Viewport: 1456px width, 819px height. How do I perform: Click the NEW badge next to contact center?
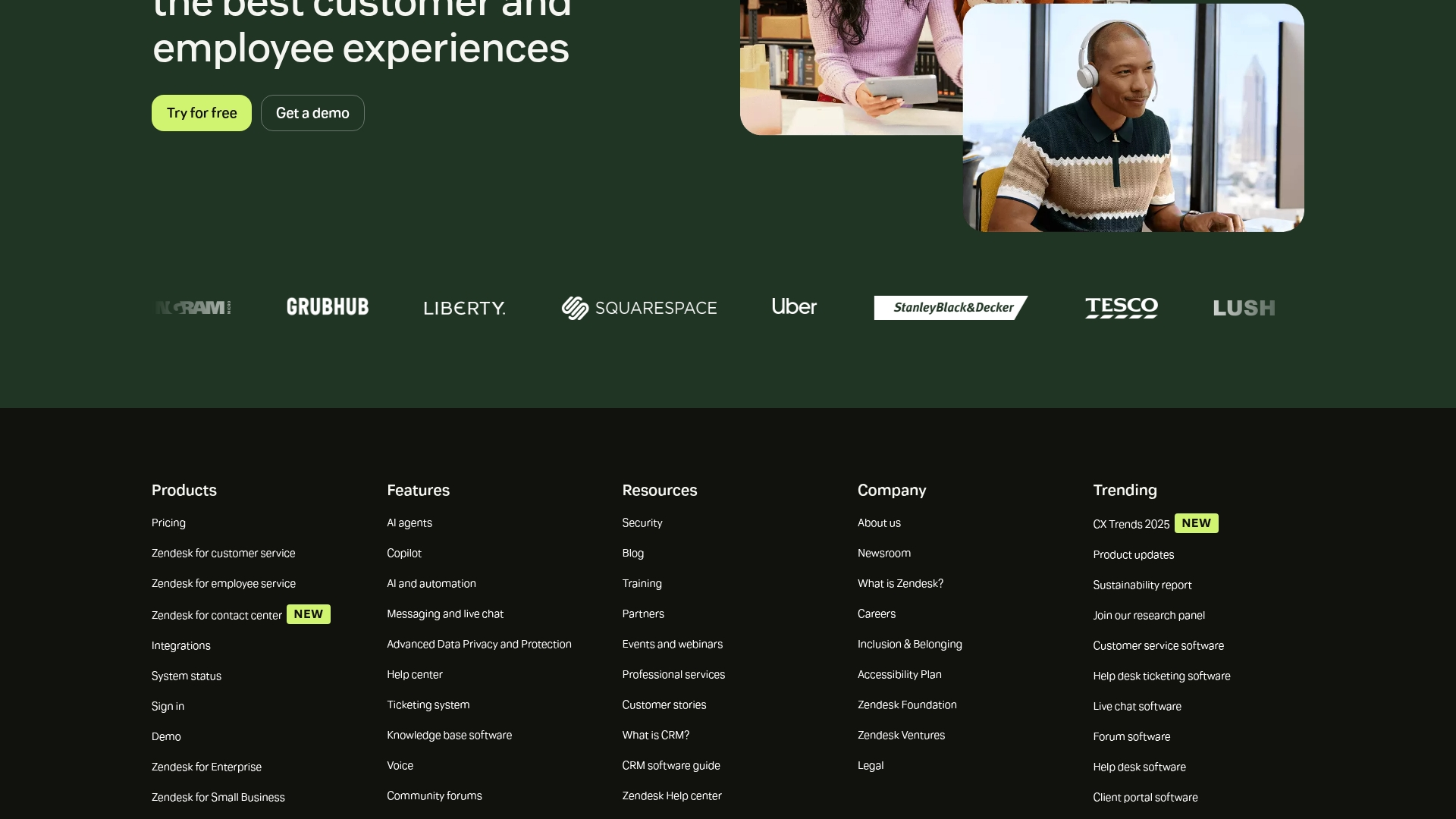click(x=308, y=614)
